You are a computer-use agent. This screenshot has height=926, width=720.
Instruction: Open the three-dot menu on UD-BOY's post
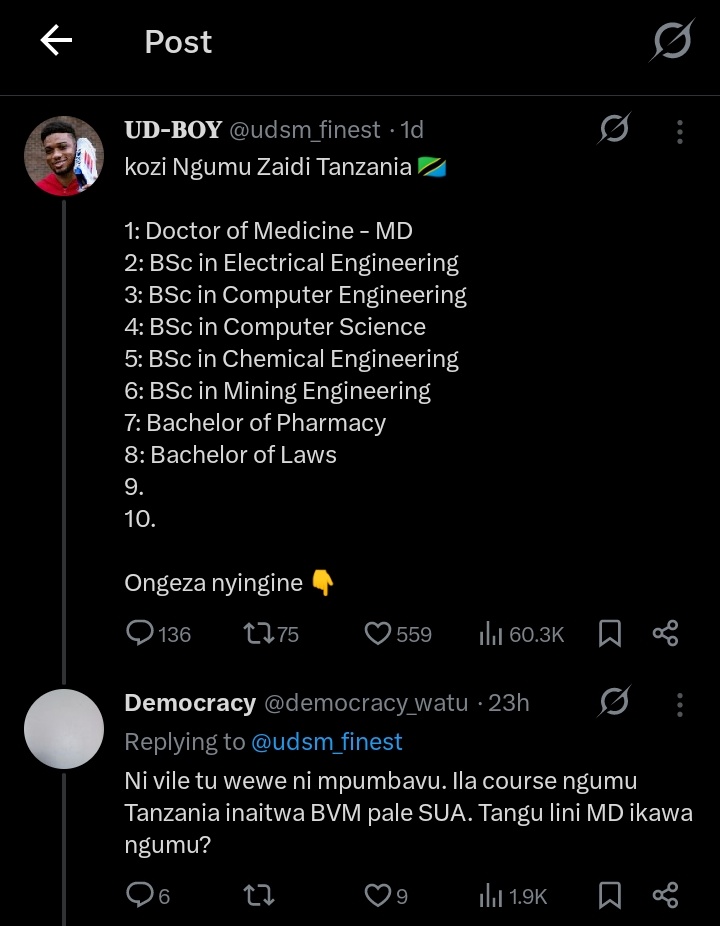click(680, 132)
